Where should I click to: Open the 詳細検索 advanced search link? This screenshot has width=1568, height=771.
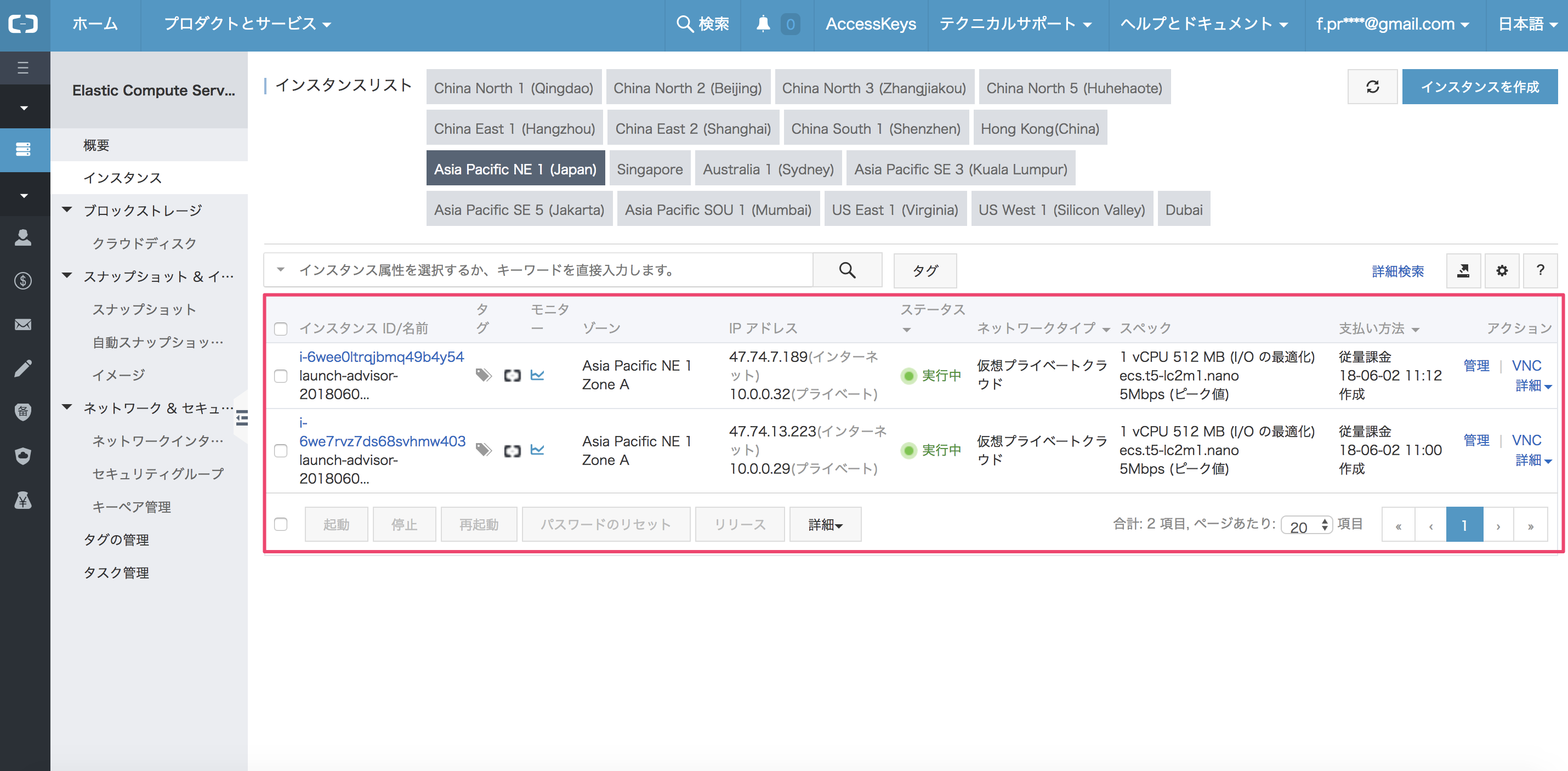1397,271
